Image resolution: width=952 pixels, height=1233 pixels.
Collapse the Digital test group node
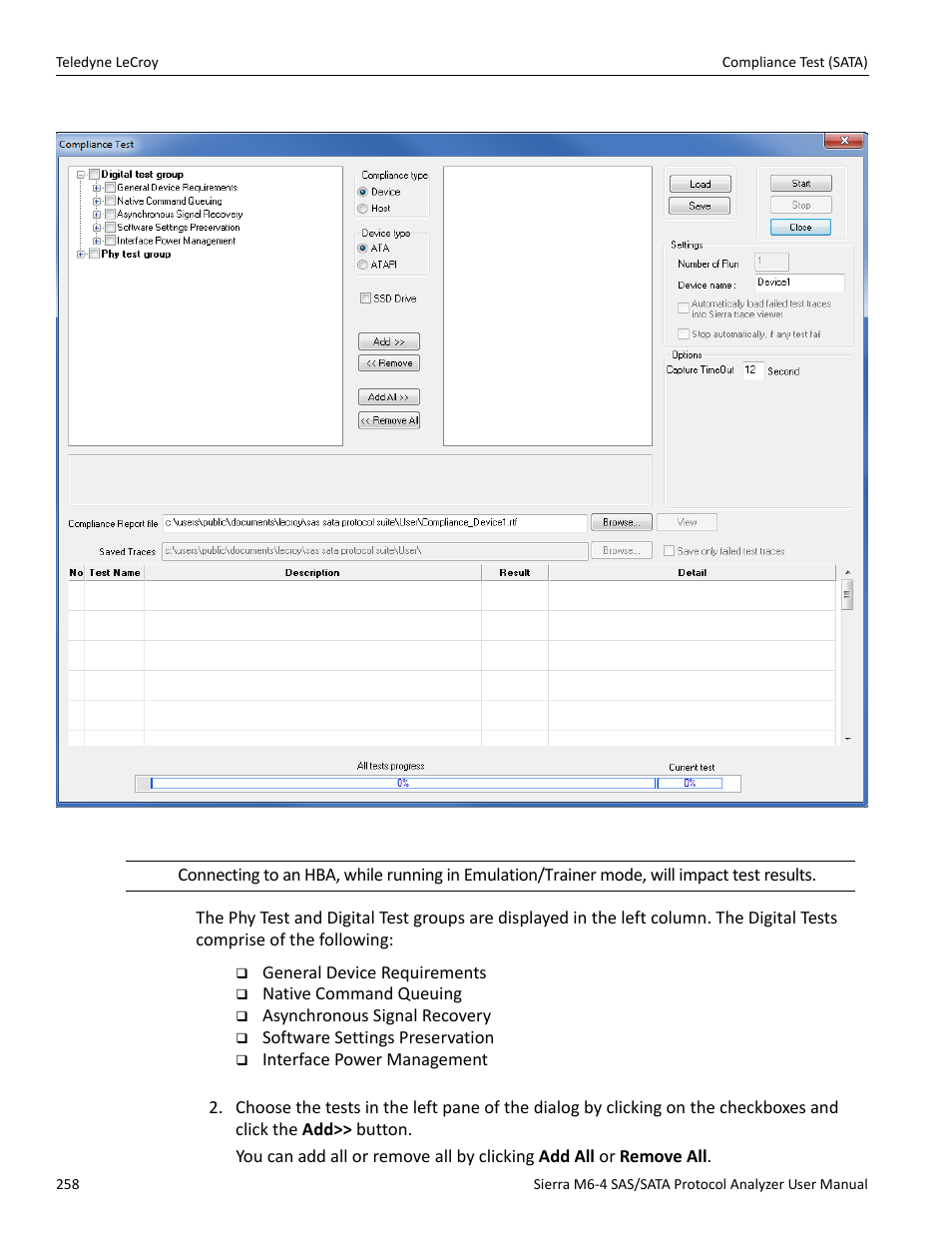click(81, 175)
